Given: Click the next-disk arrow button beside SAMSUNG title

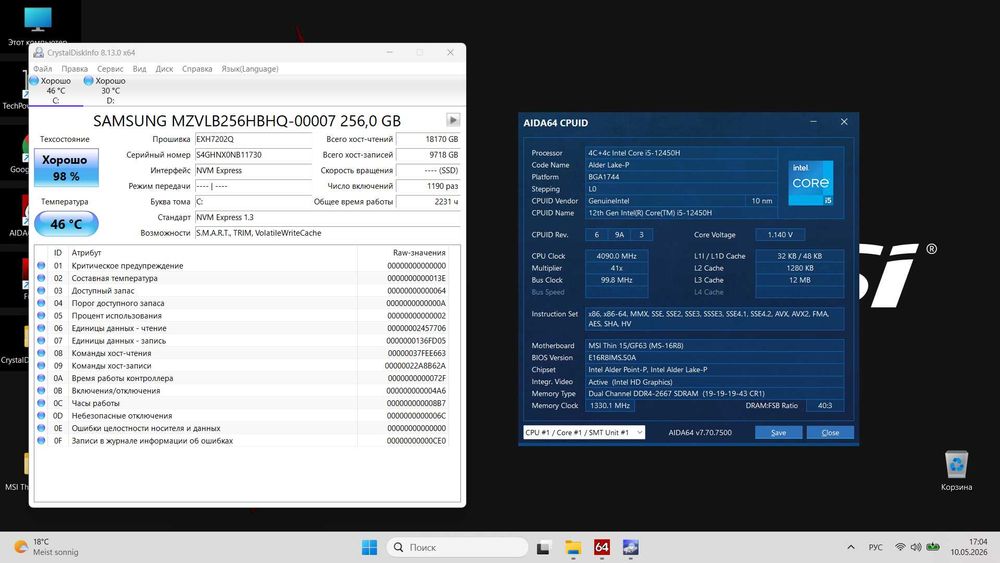Looking at the screenshot, I should point(453,120).
